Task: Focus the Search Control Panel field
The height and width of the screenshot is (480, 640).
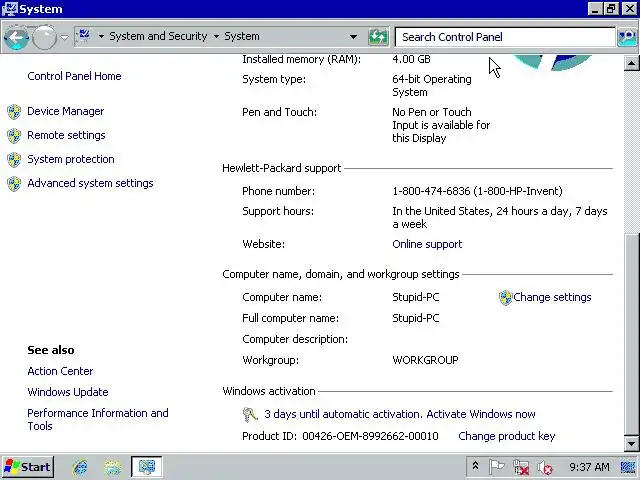Action: coord(505,37)
